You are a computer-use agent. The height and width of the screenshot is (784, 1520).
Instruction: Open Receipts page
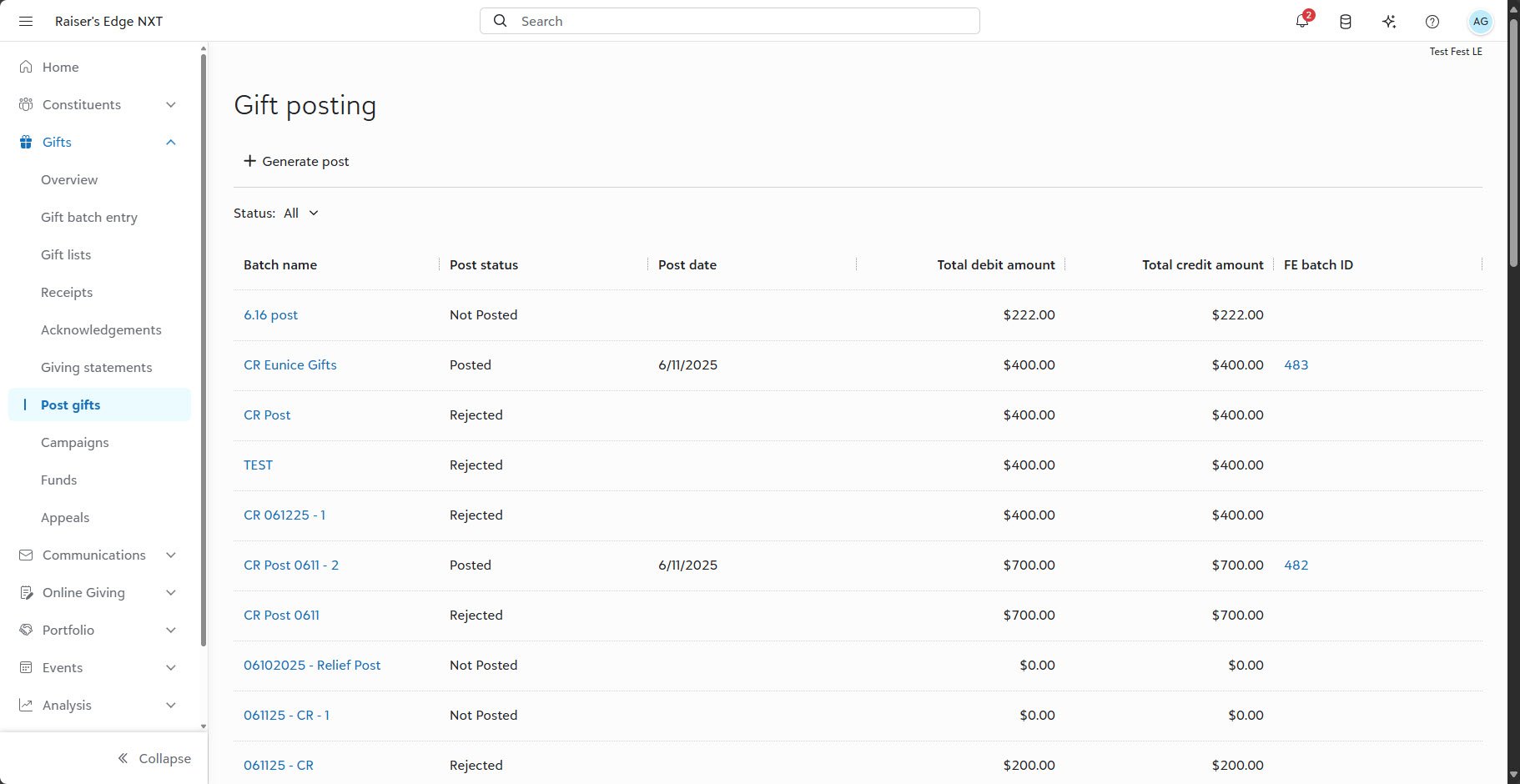pyautogui.click(x=67, y=292)
